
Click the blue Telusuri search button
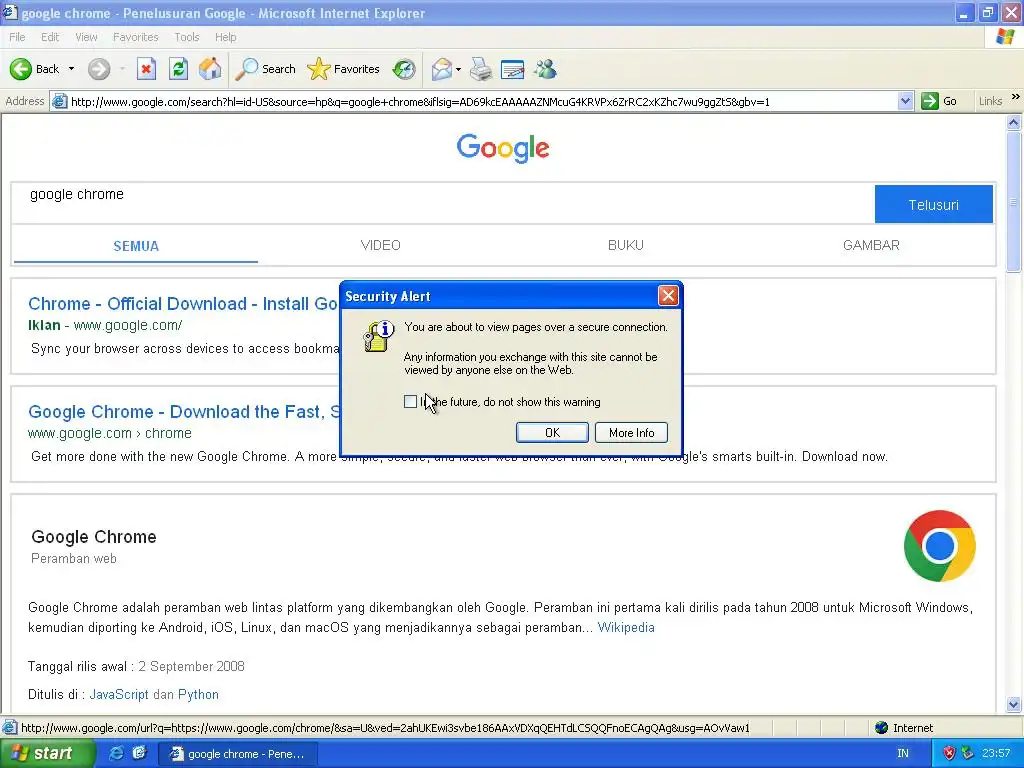pyautogui.click(x=934, y=204)
